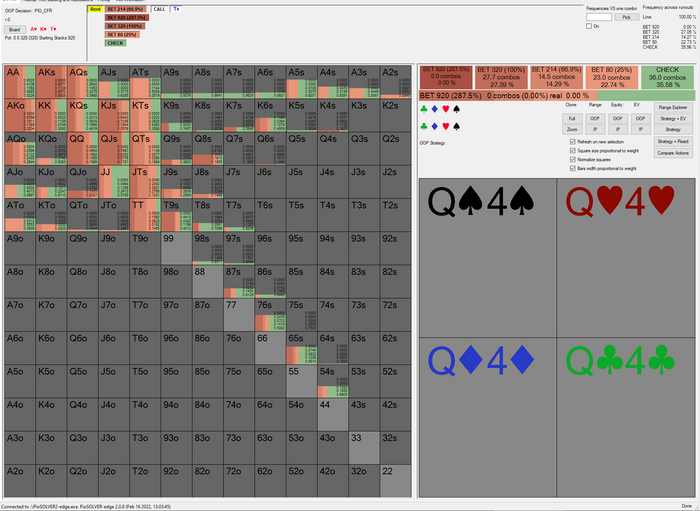
Task: Select the T9s hand cell in the matrix
Action: click(x=176, y=215)
